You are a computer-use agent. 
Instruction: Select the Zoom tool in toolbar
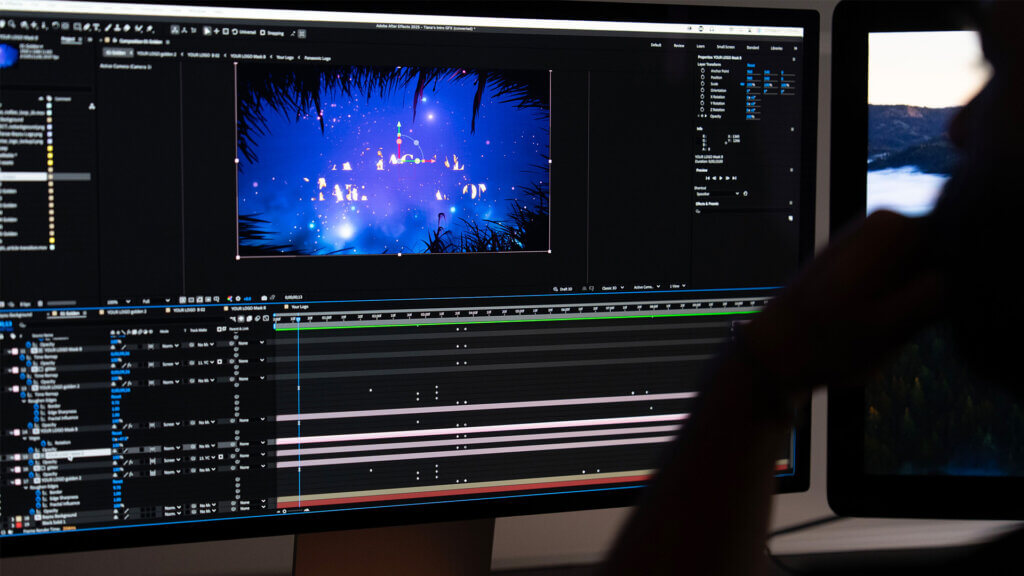point(12,24)
